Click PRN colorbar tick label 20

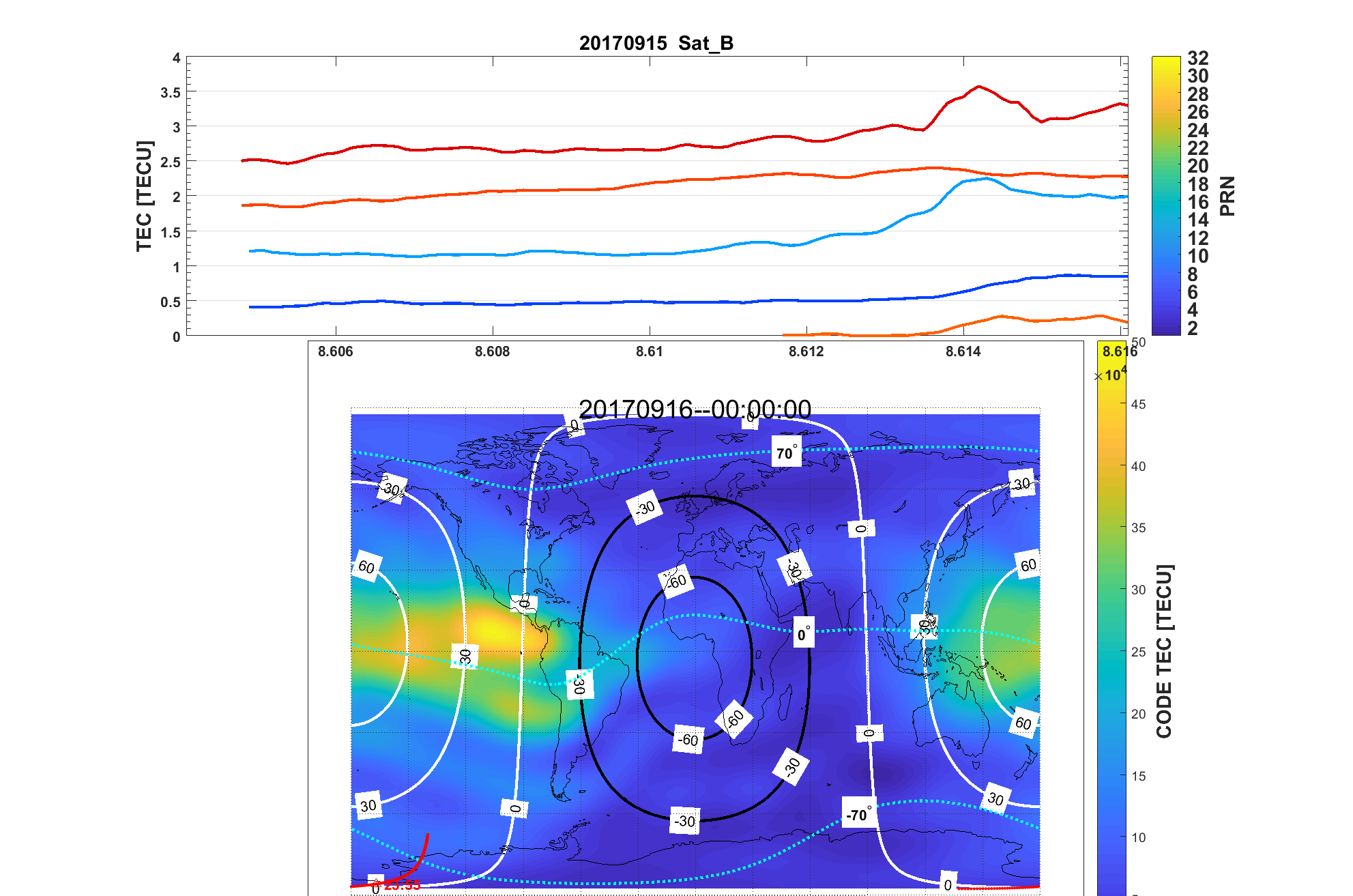click(x=1198, y=166)
